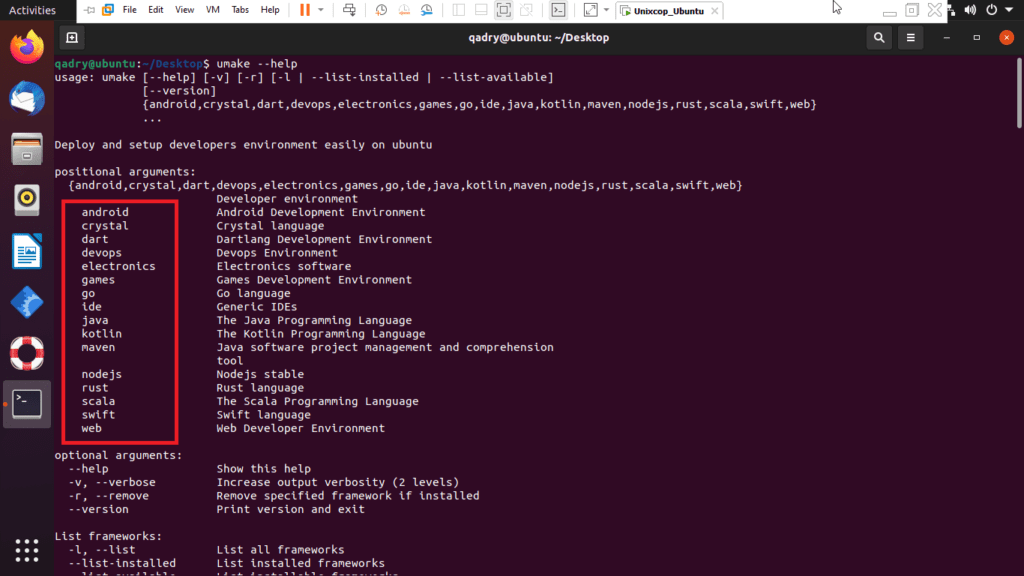This screenshot has height=576, width=1024.
Task: Click the 'android' argument in the list
Action: click(x=105, y=212)
